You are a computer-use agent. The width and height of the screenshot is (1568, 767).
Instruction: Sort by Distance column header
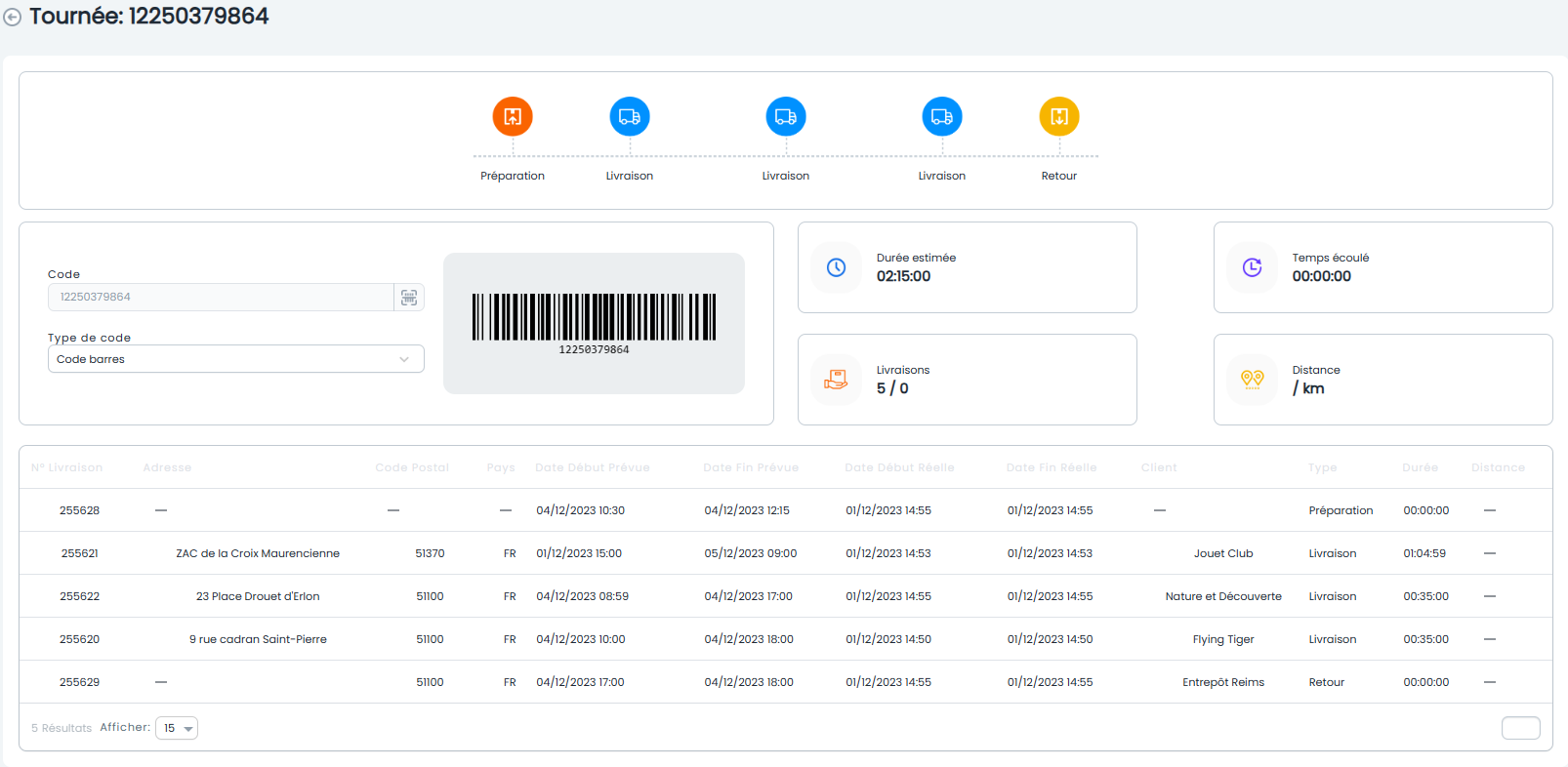(x=1498, y=467)
